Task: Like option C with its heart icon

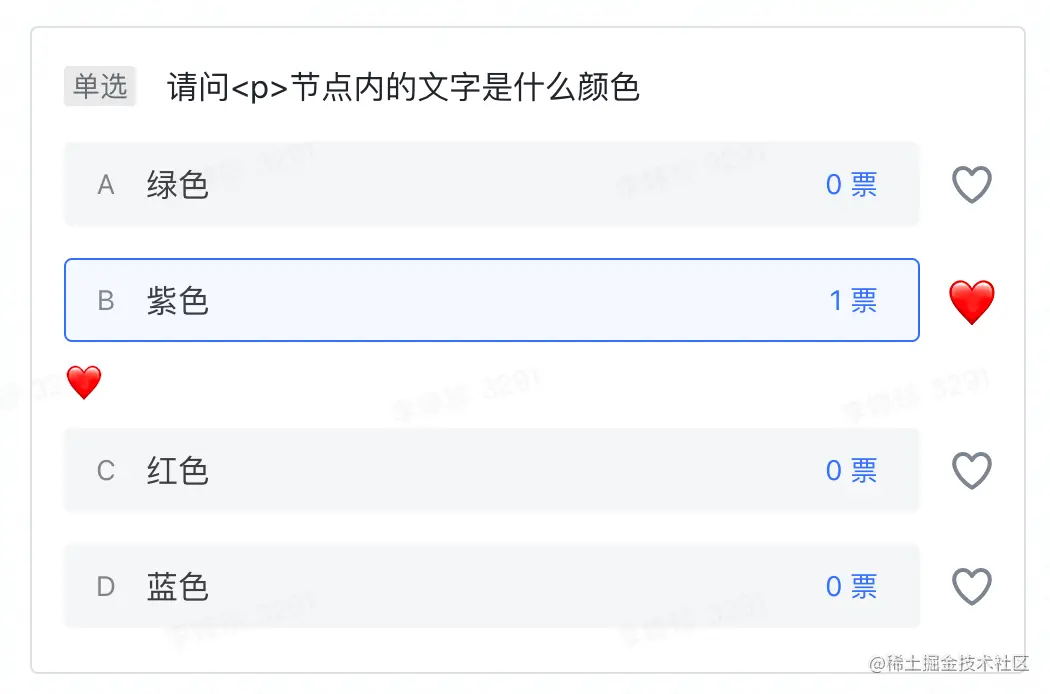Action: coord(971,470)
